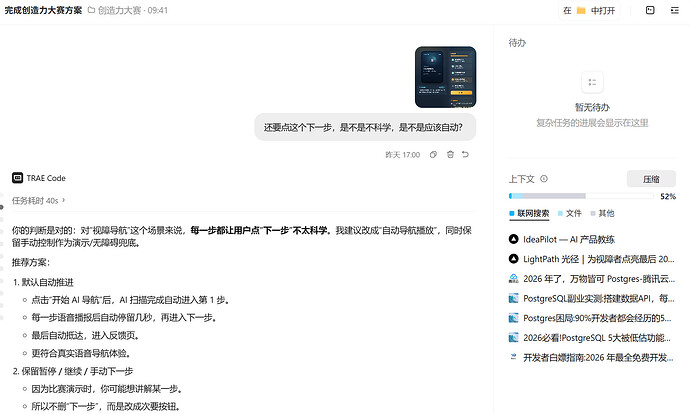Open 开发者白嫖指南:2026 link
690x414 pixels.
(598, 357)
